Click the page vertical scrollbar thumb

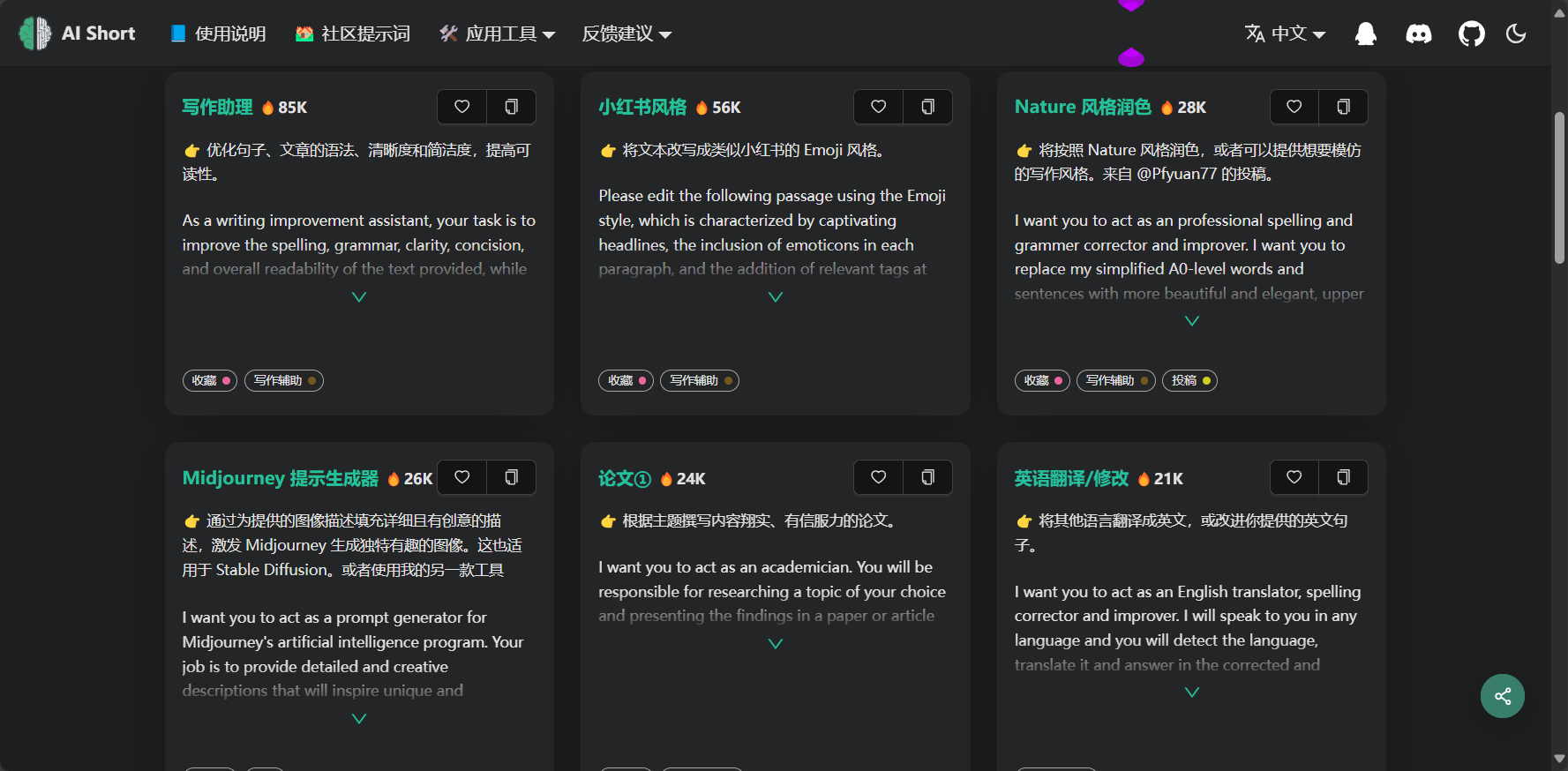[x=1559, y=187]
